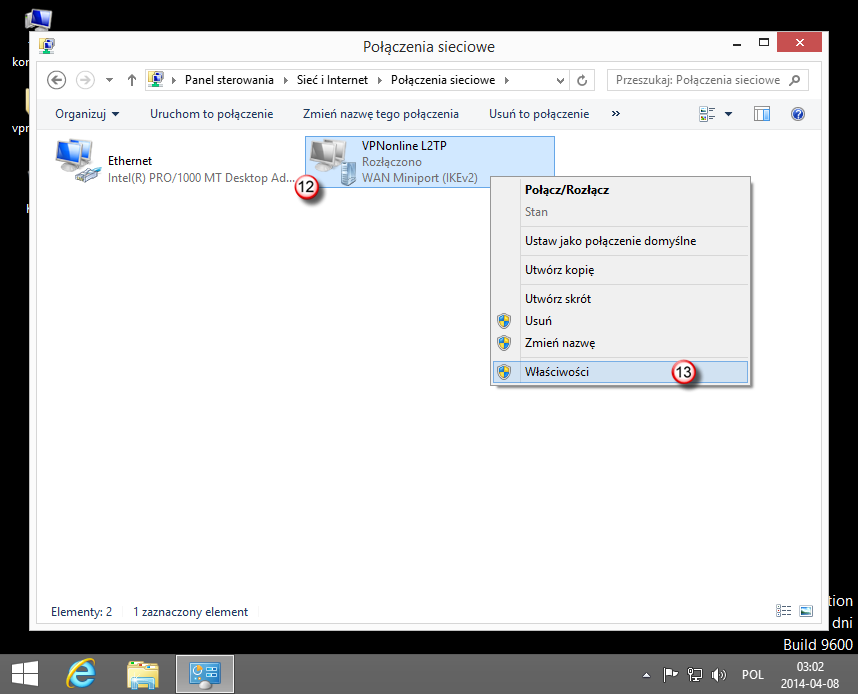Viewport: 858px width, 694px height.
Task: Choose Utwórz skrót in context menu
Action: tap(621, 299)
